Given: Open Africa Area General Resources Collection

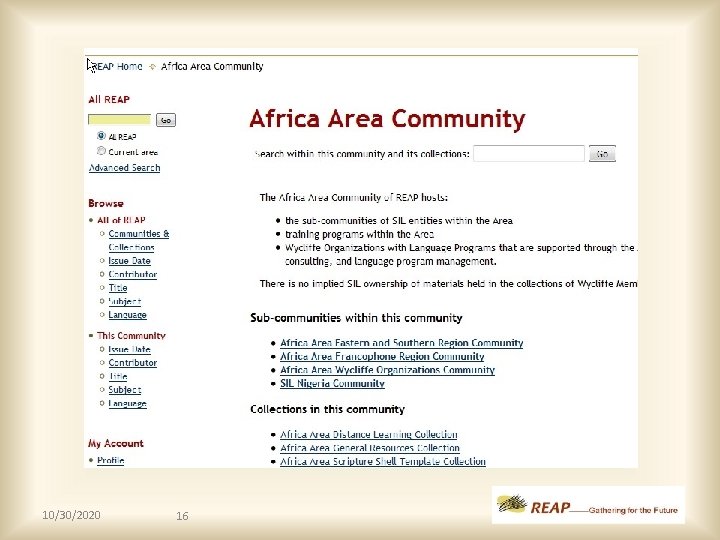Looking at the screenshot, I should pos(370,448).
